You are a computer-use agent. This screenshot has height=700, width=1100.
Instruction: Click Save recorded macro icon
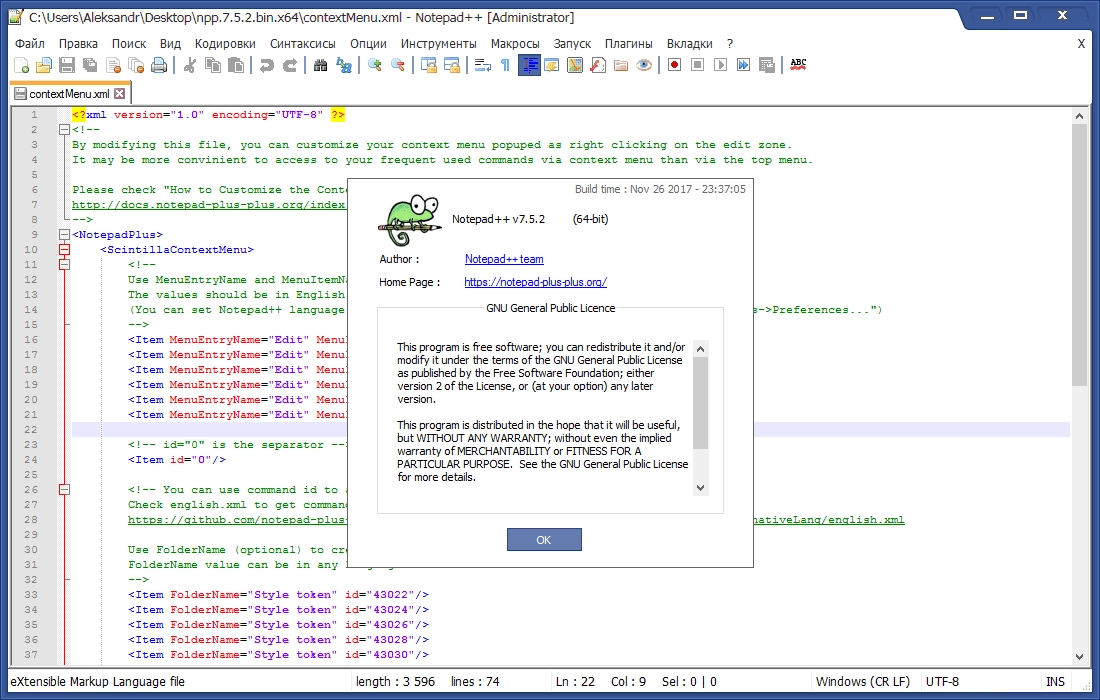pos(767,65)
